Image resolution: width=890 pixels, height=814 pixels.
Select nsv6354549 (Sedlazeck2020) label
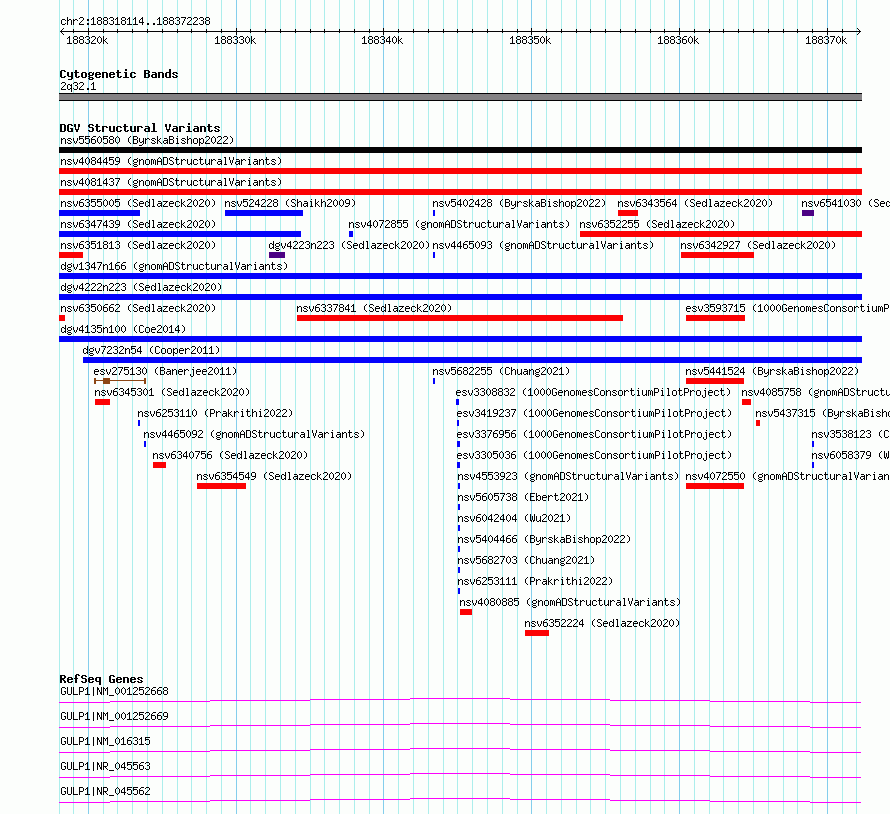tap(274, 476)
